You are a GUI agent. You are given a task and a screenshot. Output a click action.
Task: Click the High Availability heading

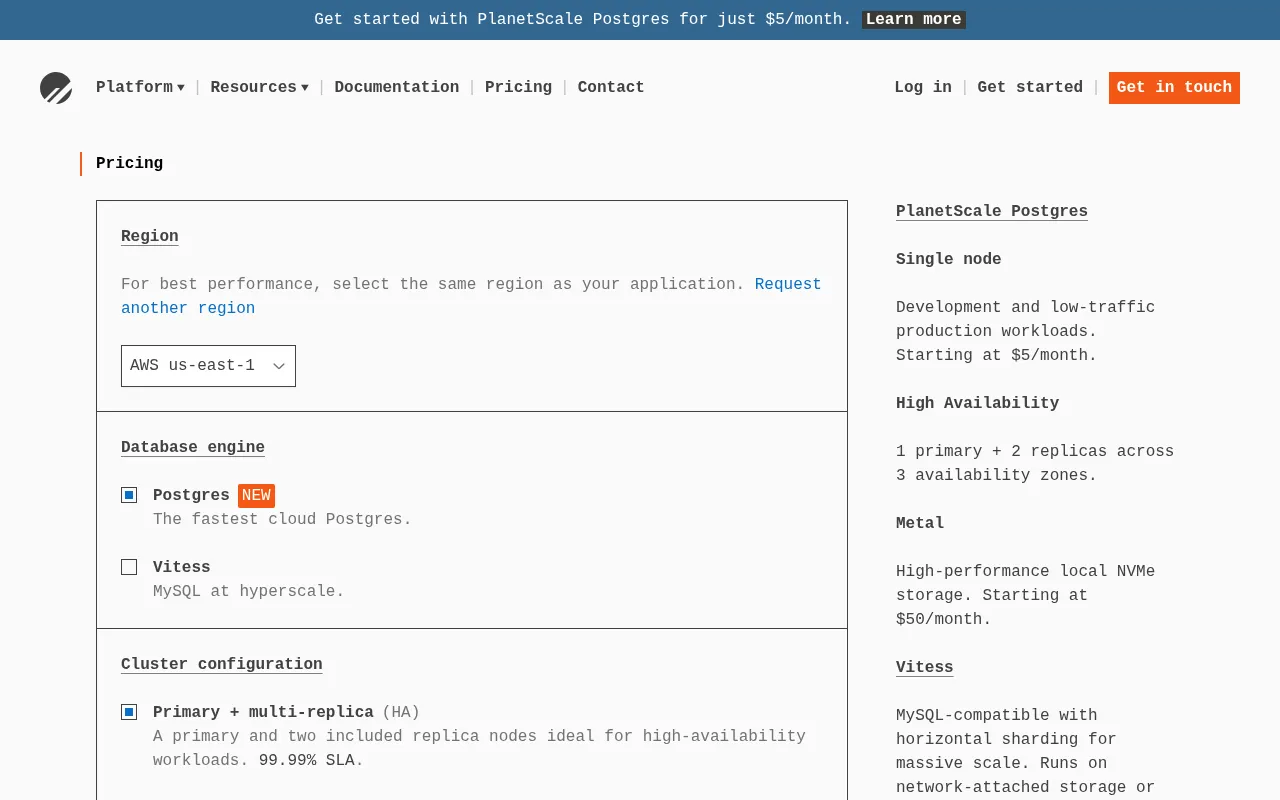click(978, 404)
